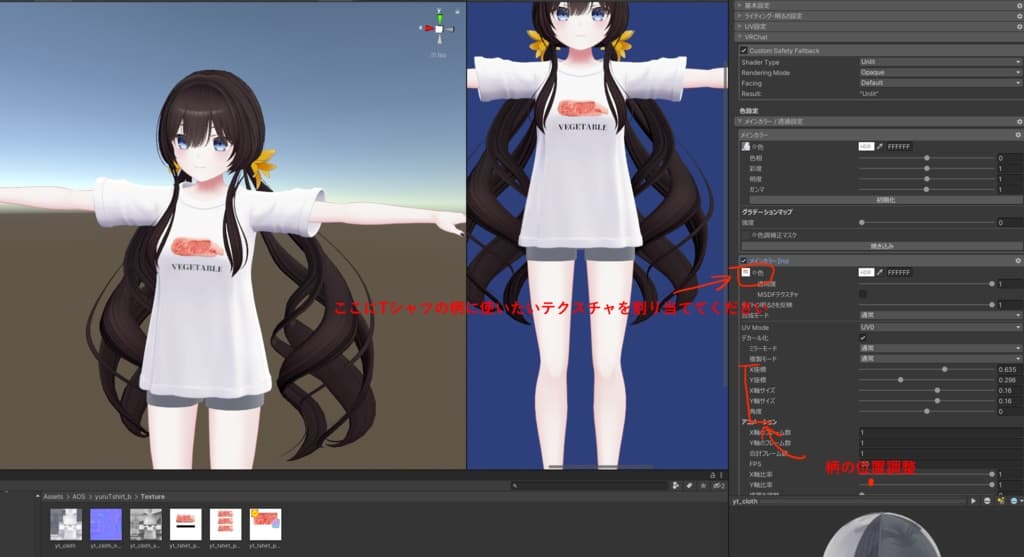Click the main color texture slot thumbnail
Image resolution: width=1024 pixels, height=557 pixels.
coord(745,146)
